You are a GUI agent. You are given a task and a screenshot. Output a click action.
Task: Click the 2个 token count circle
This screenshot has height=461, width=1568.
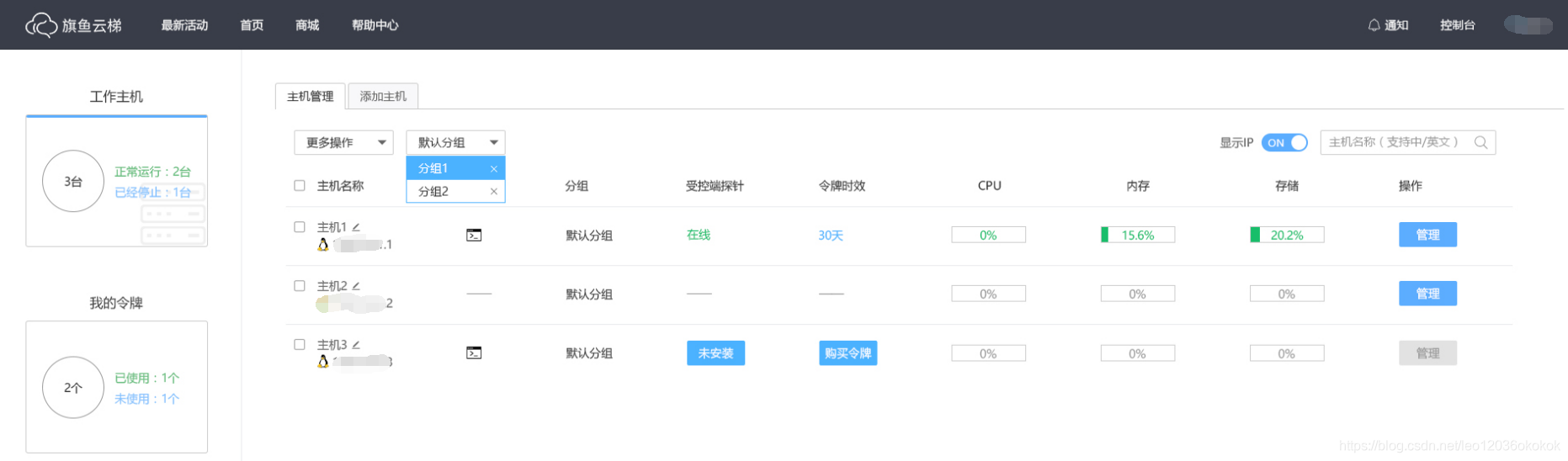(73, 388)
